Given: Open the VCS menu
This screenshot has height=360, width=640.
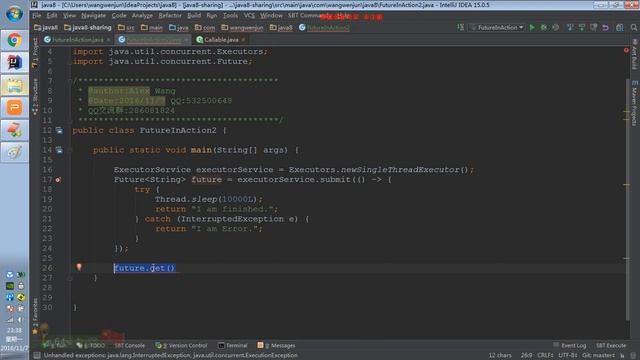Looking at the screenshot, I should click(x=249, y=16).
